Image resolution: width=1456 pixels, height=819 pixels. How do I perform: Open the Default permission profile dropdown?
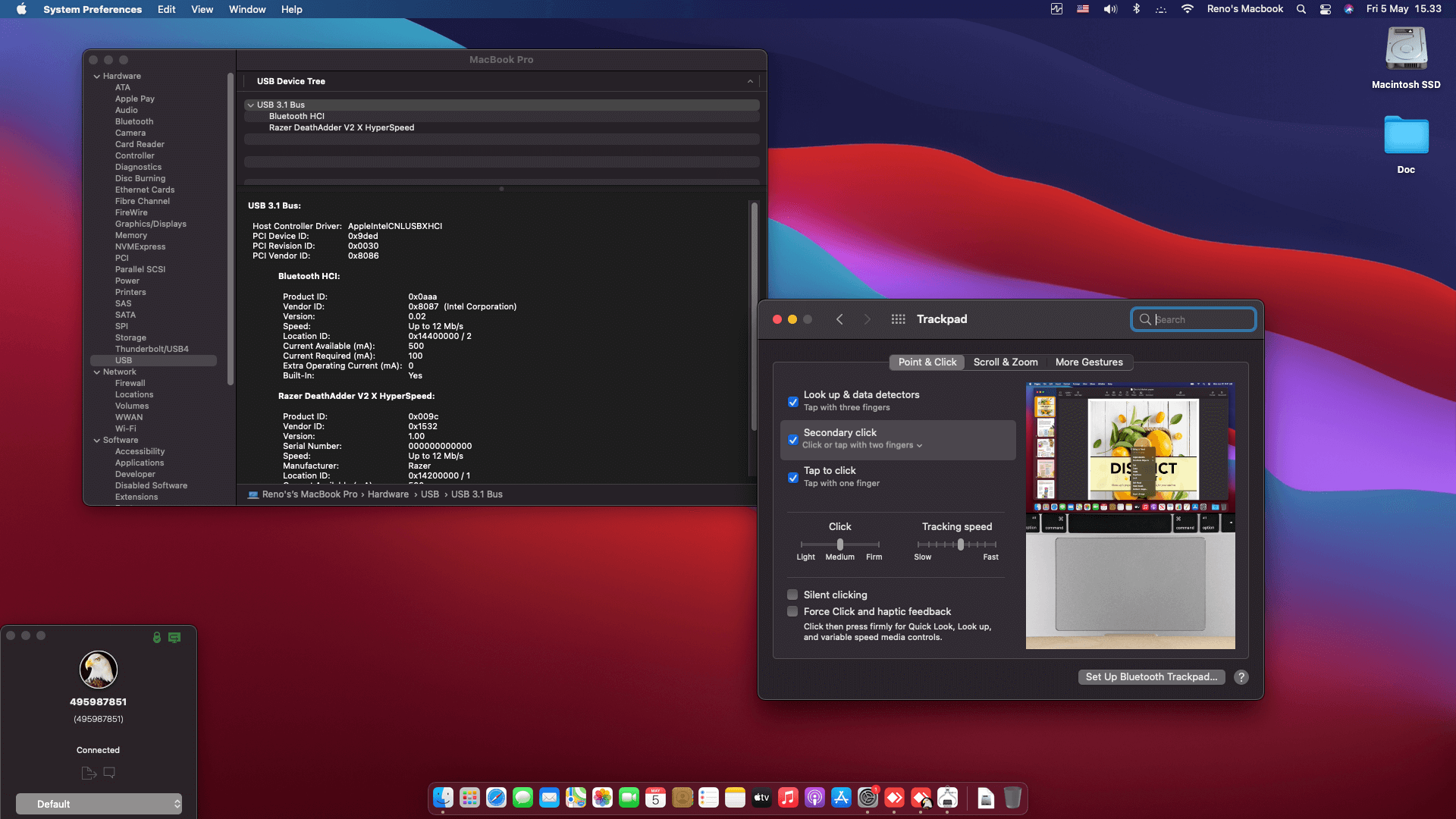click(x=99, y=804)
